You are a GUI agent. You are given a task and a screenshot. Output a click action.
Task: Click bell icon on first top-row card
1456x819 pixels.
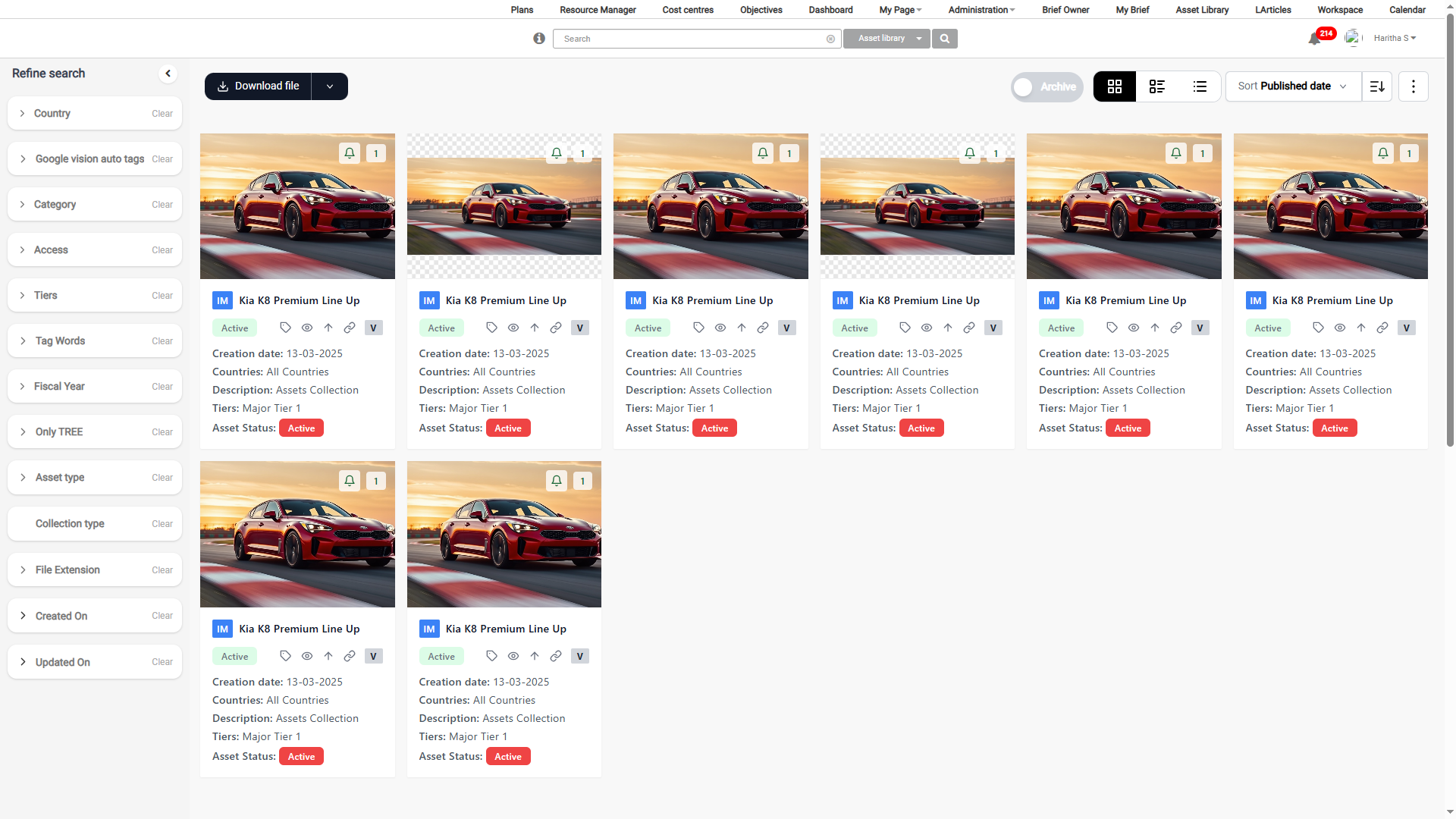(x=350, y=153)
